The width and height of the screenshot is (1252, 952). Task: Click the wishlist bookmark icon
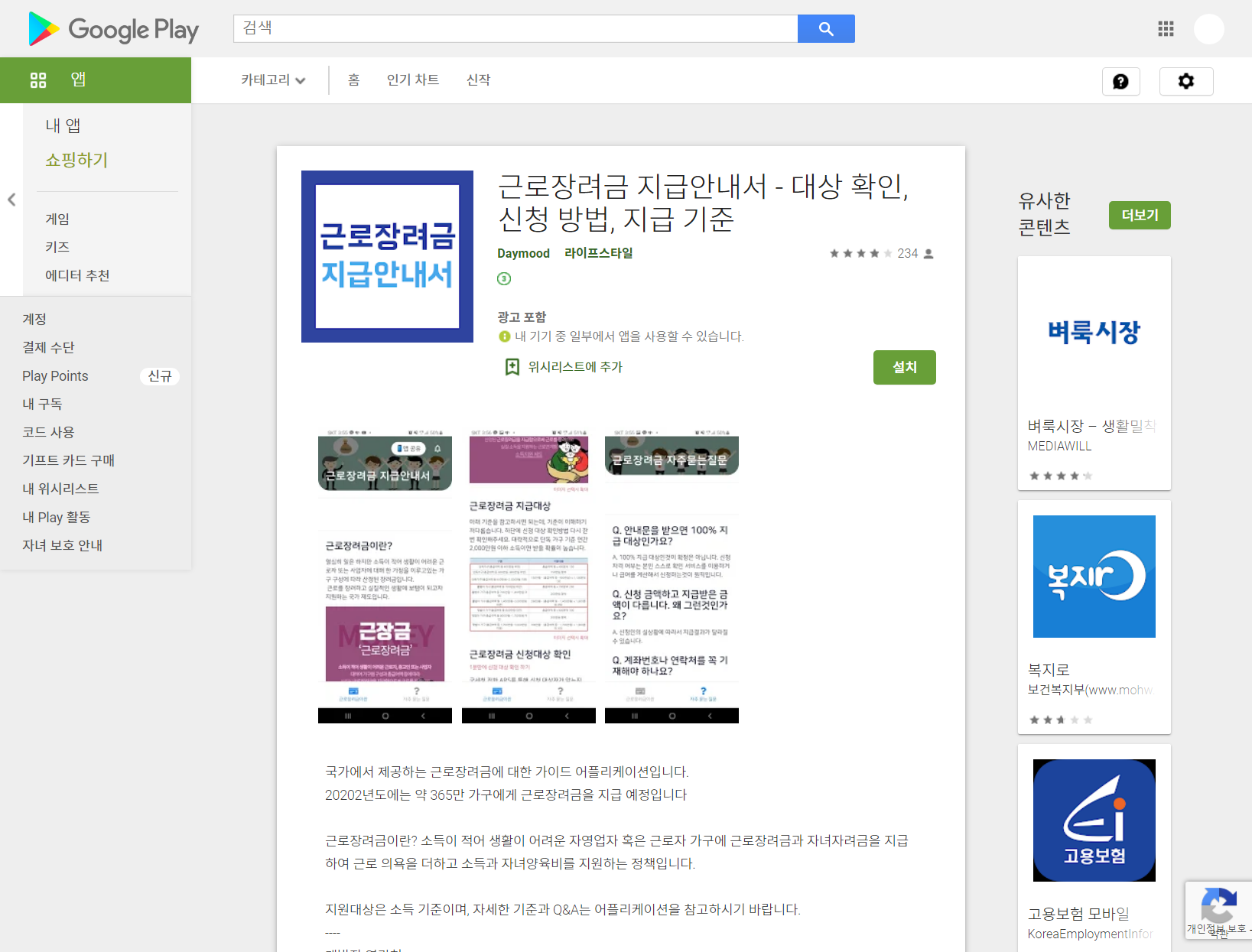(512, 367)
